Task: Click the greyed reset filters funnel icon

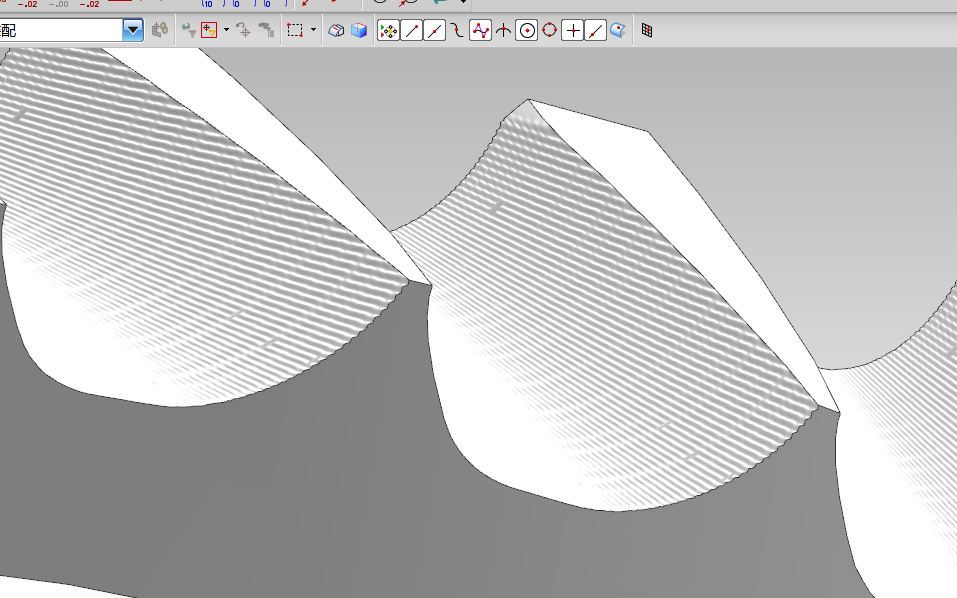Action: (189, 30)
